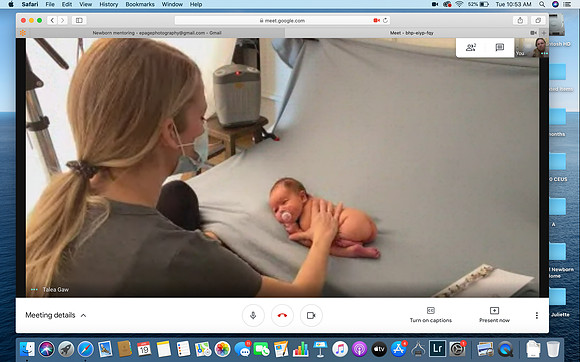Screen dimensions: 580x362
Task: Open the Trash in the Dock
Action: (553, 349)
